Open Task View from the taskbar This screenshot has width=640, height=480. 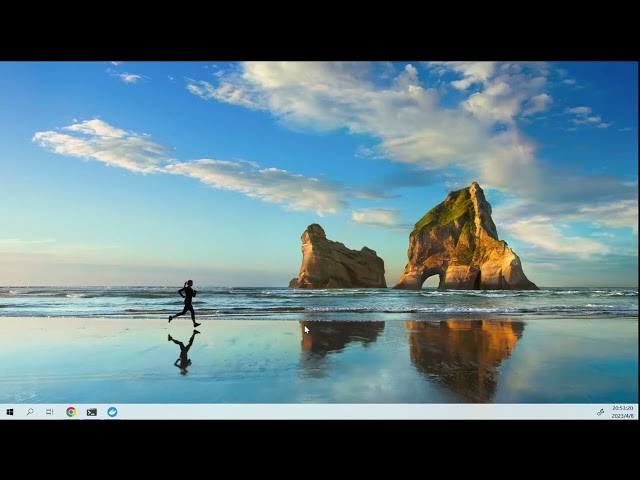[x=49, y=412]
